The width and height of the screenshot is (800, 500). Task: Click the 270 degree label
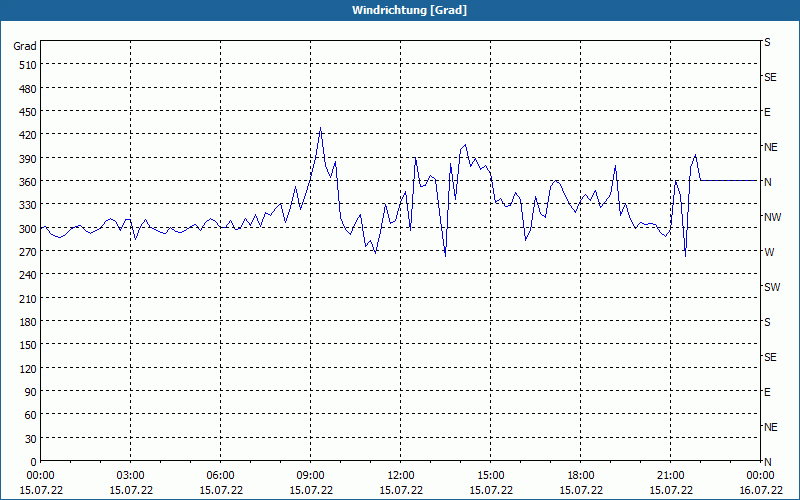click(x=29, y=253)
